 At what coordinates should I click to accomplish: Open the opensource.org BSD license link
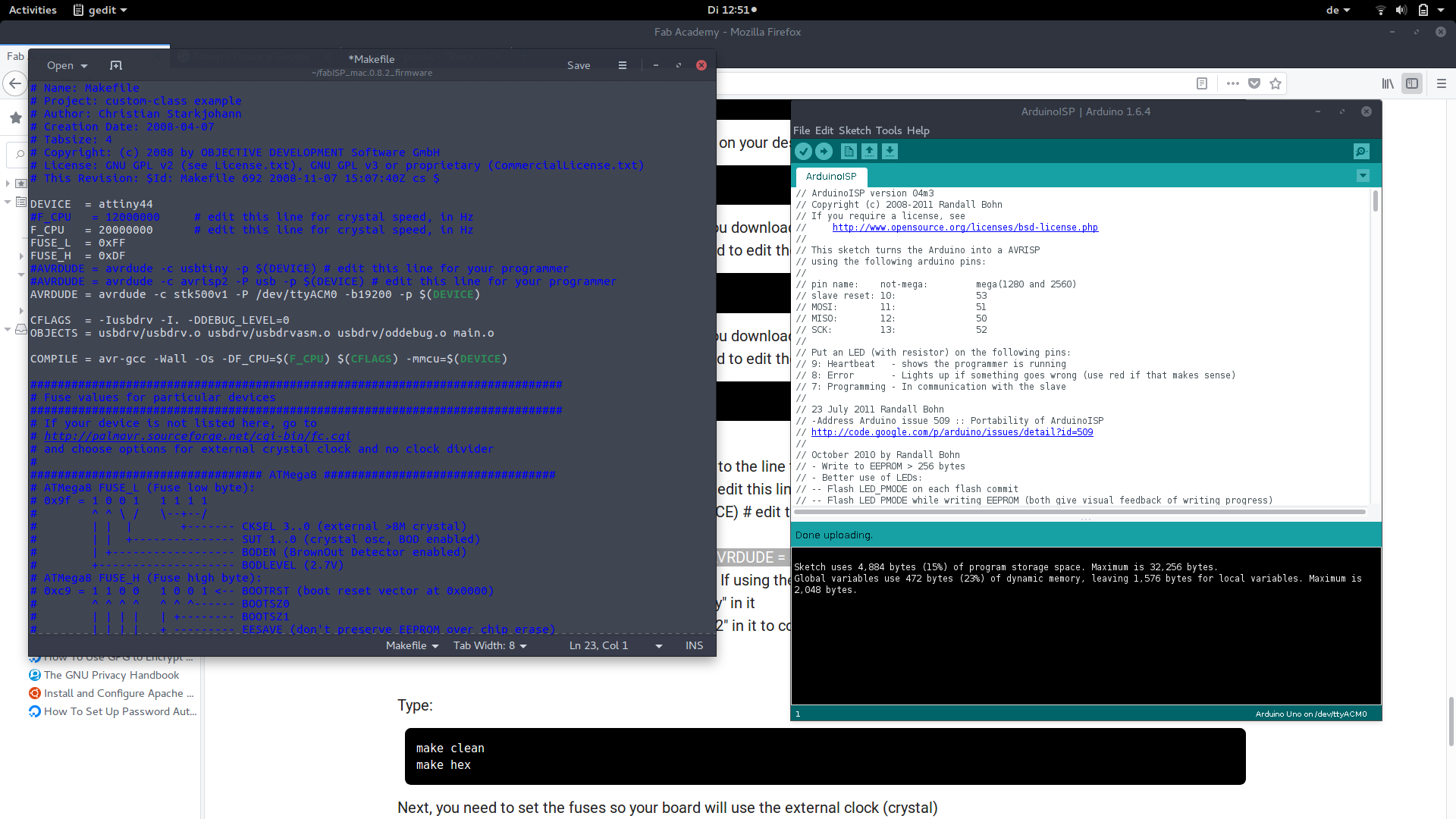pyautogui.click(x=965, y=227)
